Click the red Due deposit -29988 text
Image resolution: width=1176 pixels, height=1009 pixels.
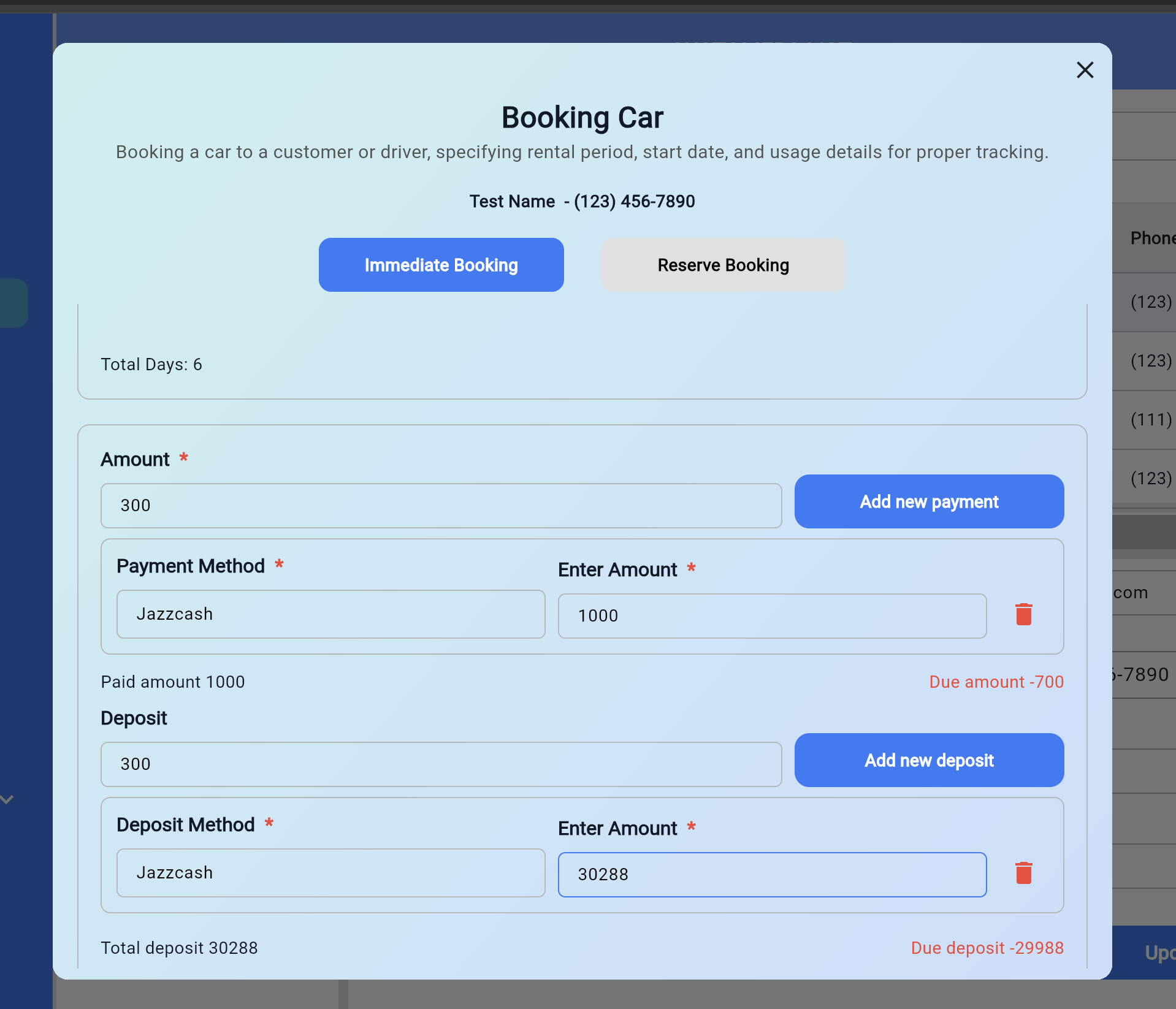point(987,948)
